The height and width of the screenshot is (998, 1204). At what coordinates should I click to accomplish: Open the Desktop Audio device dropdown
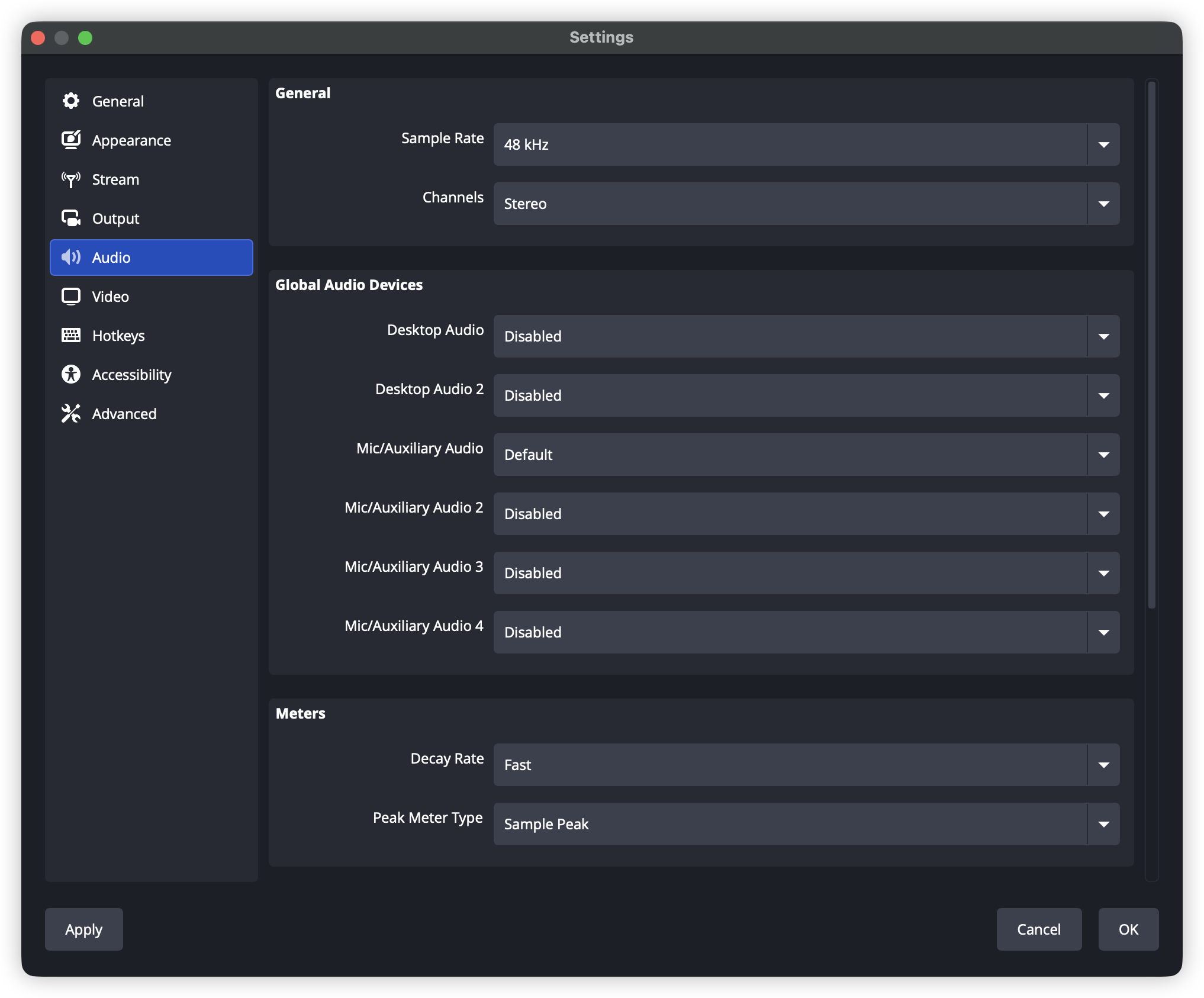[806, 336]
